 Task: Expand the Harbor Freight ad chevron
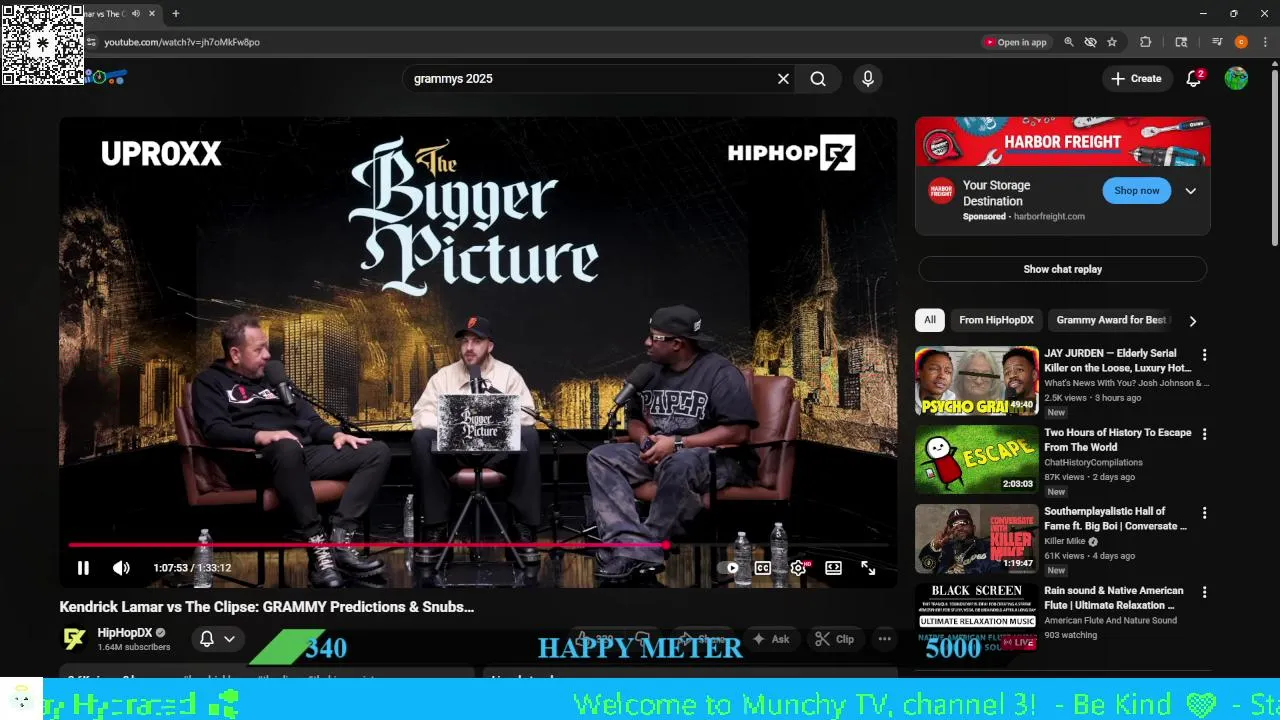click(1190, 191)
